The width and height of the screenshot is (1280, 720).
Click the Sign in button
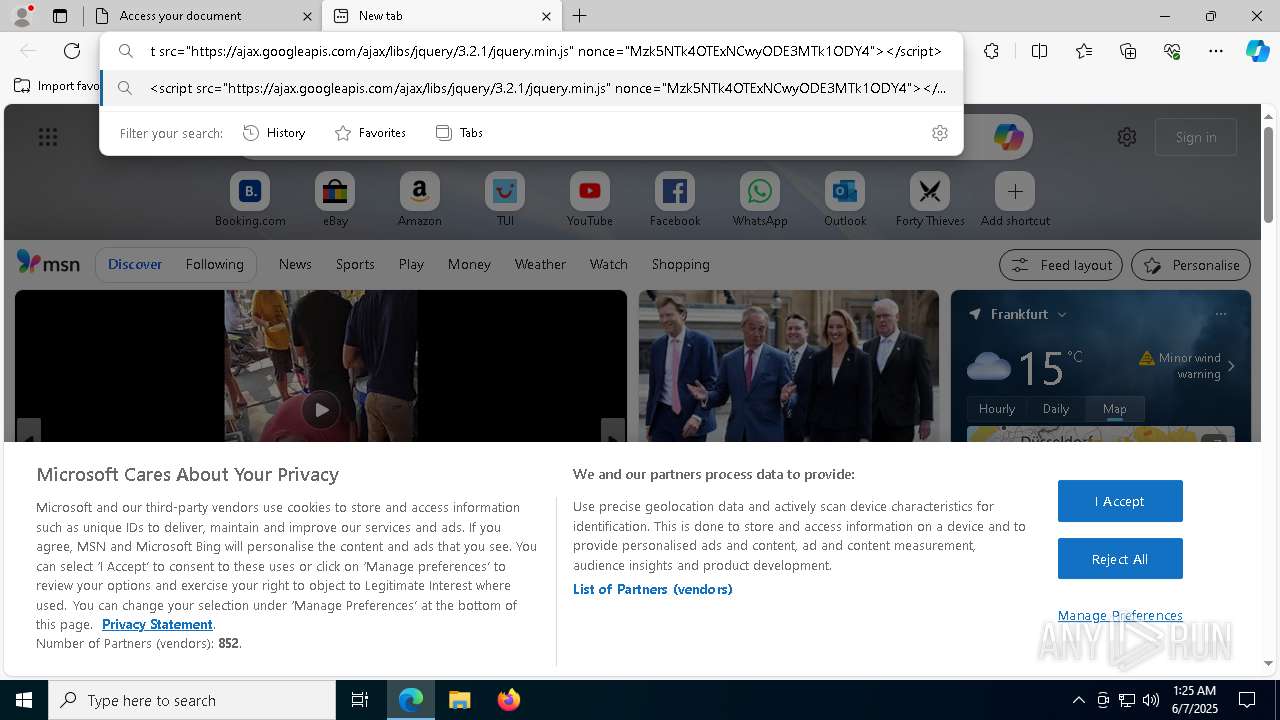point(1196,137)
